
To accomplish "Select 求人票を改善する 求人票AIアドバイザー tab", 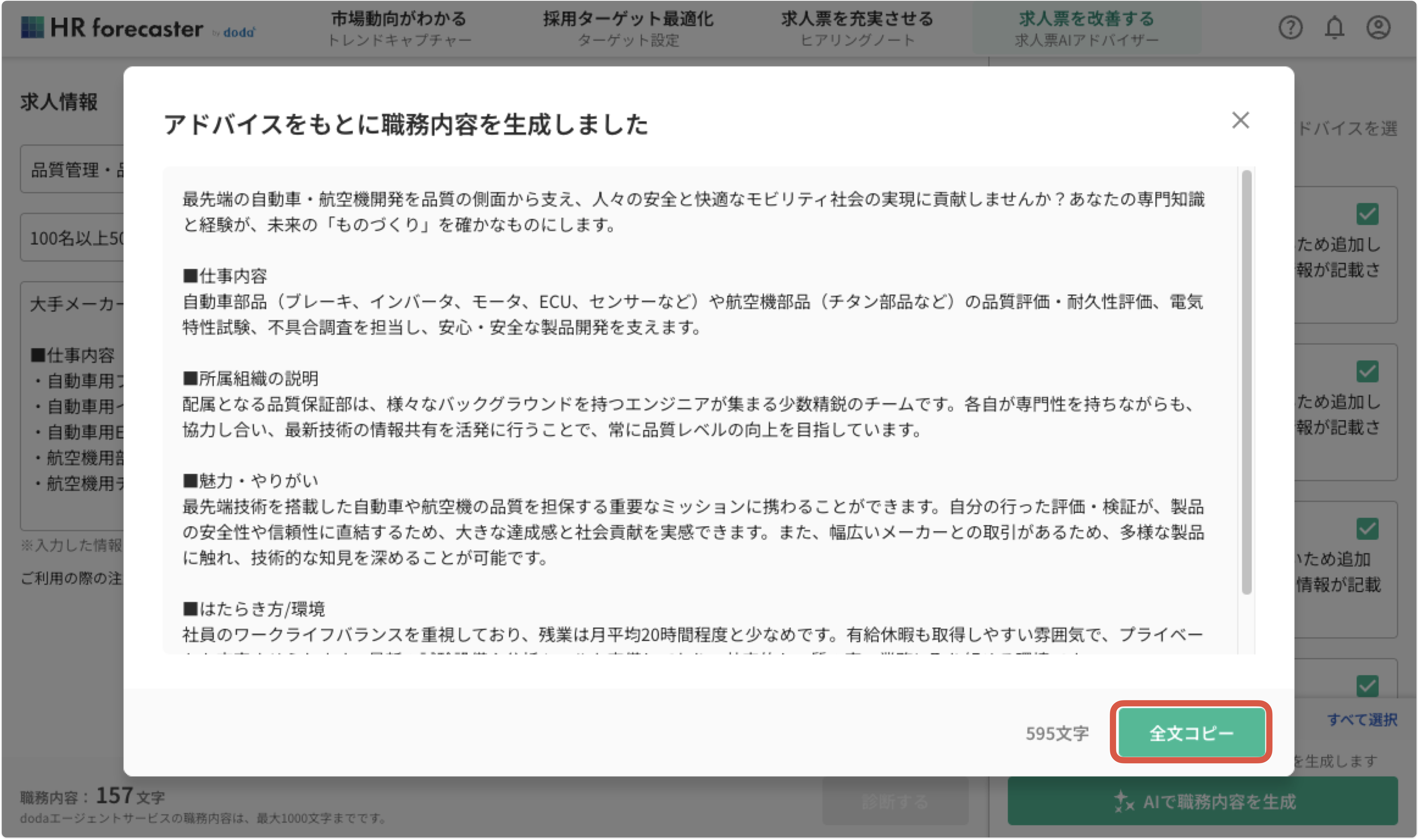I will coord(1086,28).
